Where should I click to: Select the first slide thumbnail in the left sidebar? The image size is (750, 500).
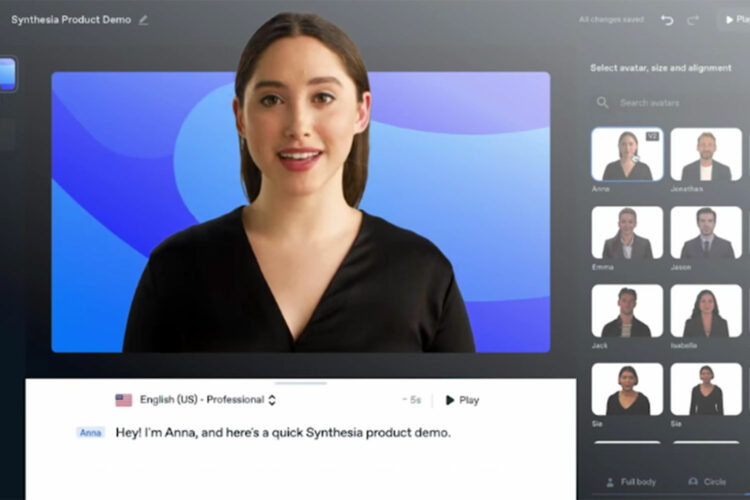[x=7, y=74]
